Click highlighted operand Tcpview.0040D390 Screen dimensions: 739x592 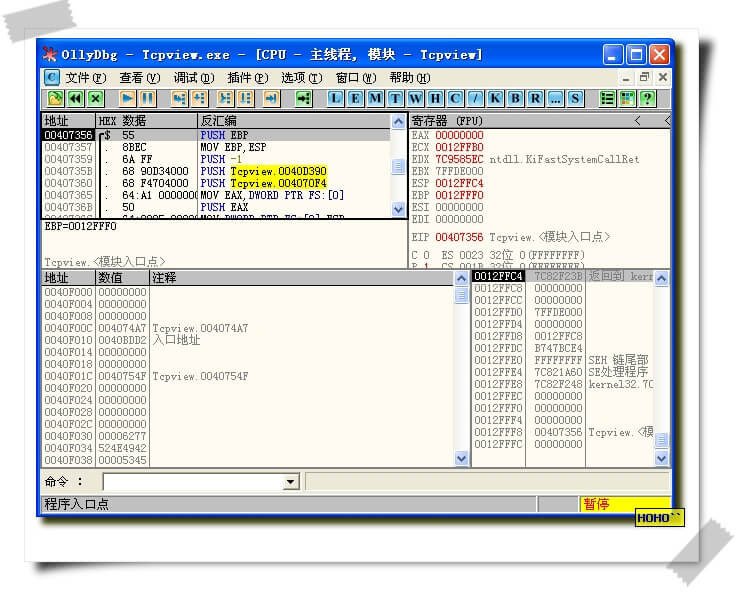click(x=279, y=171)
